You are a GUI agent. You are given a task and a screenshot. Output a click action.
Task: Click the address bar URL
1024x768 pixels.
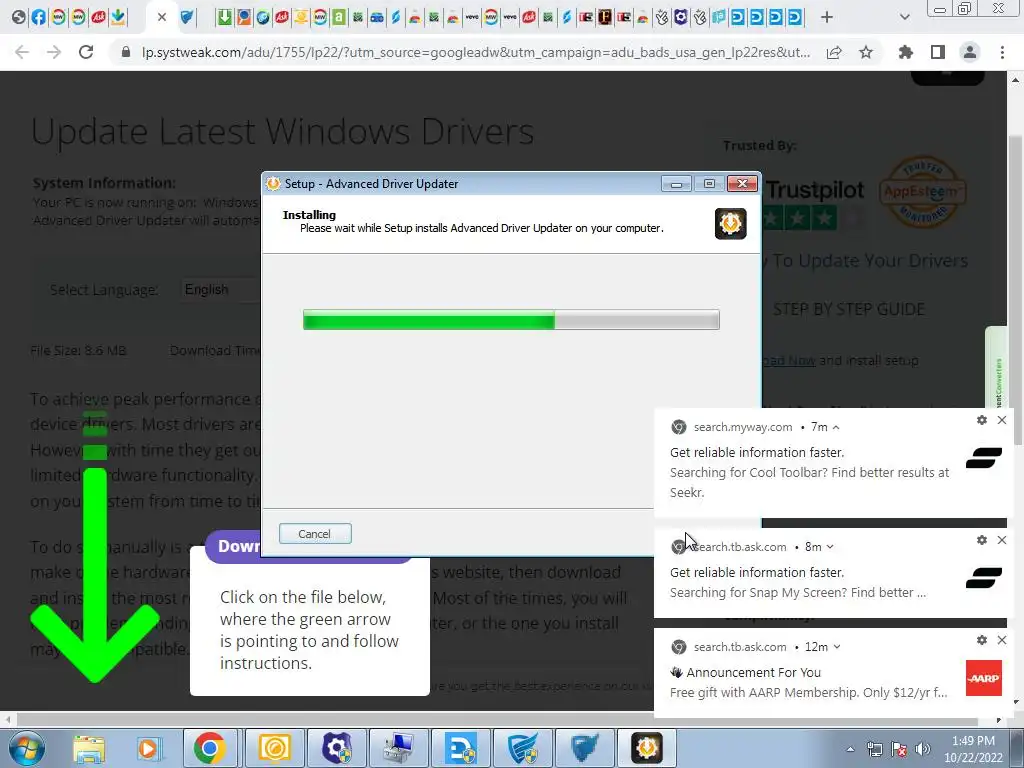coord(475,52)
